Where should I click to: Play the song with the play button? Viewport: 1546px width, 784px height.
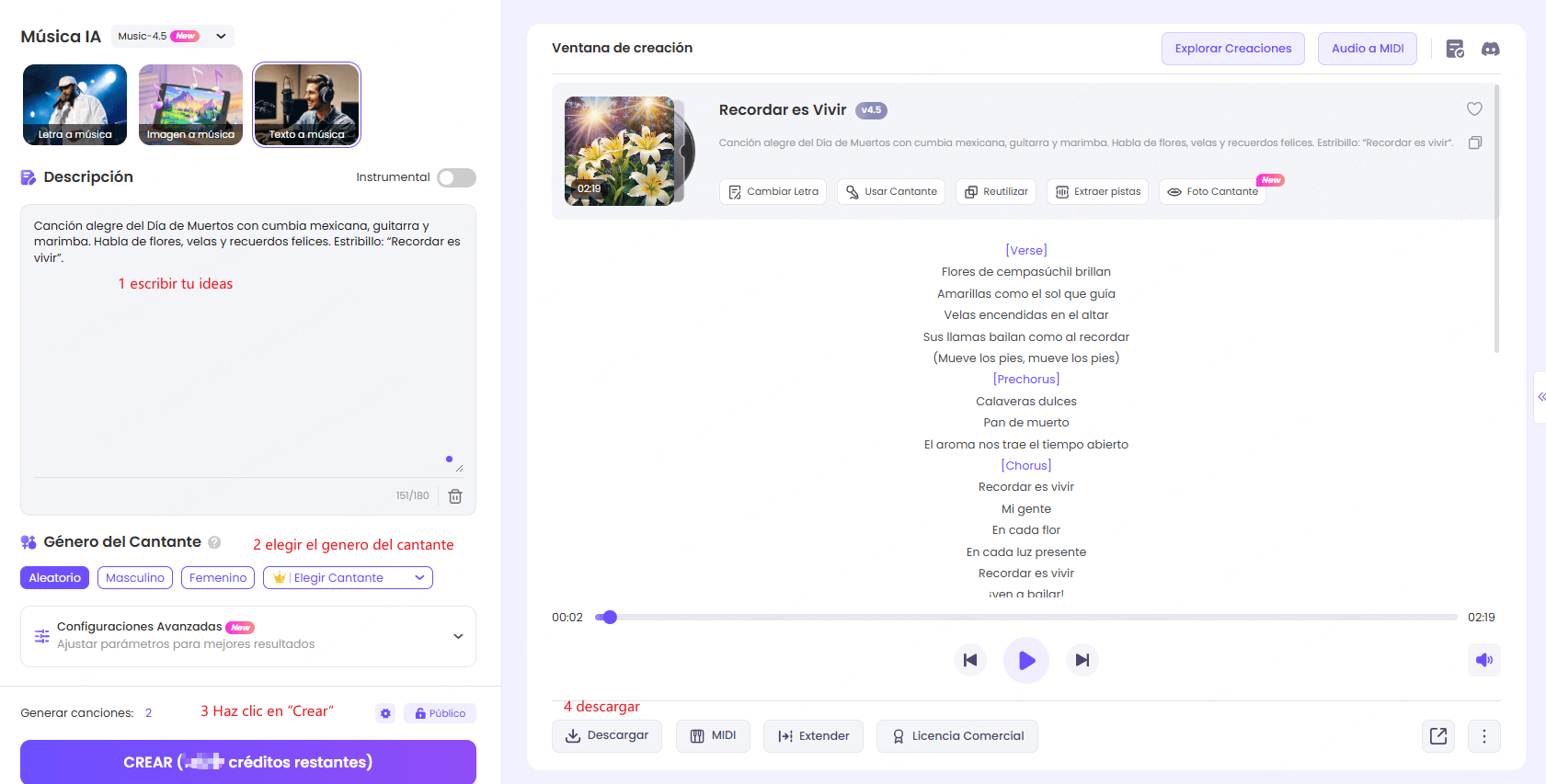click(x=1026, y=660)
